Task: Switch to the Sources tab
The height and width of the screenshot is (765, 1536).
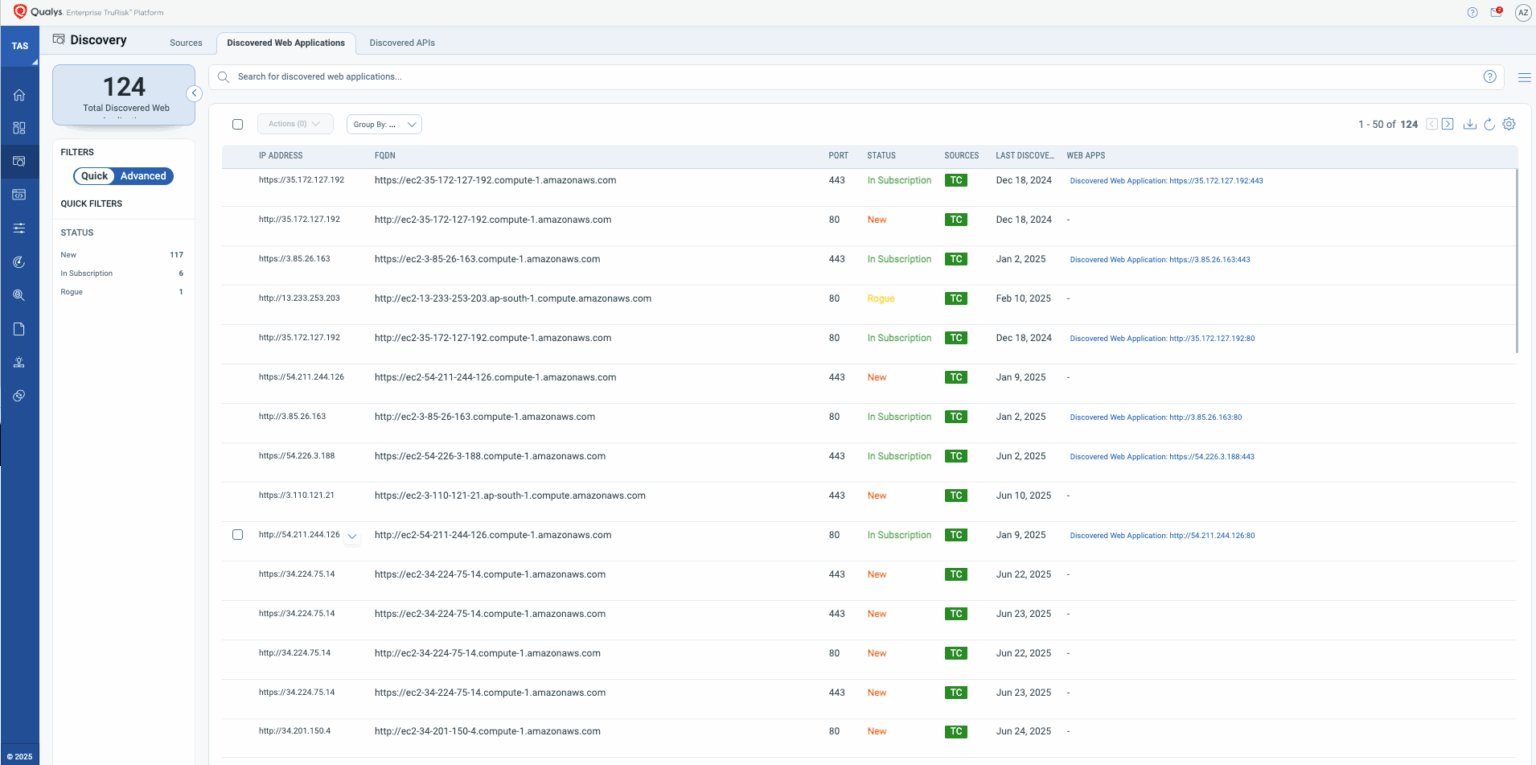Action: [186, 43]
